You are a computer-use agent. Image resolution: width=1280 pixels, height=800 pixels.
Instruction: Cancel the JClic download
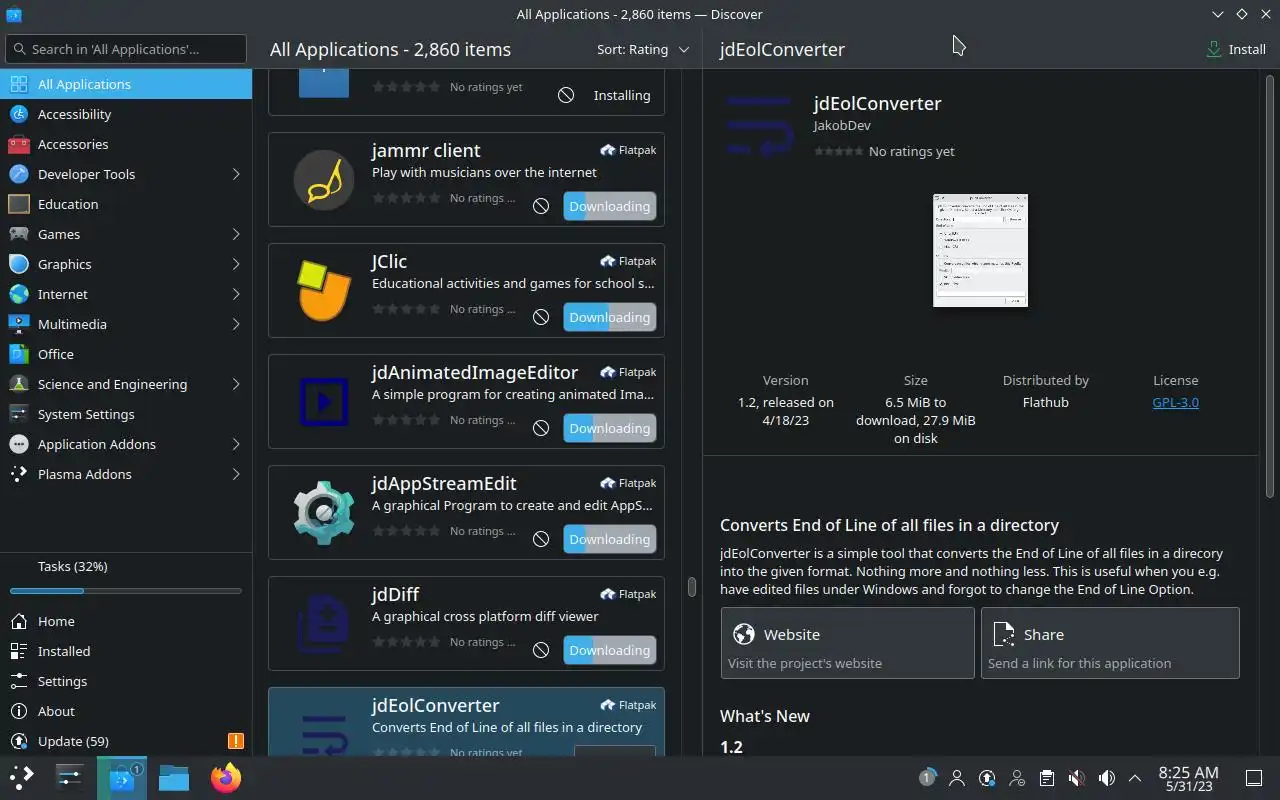[x=541, y=317]
